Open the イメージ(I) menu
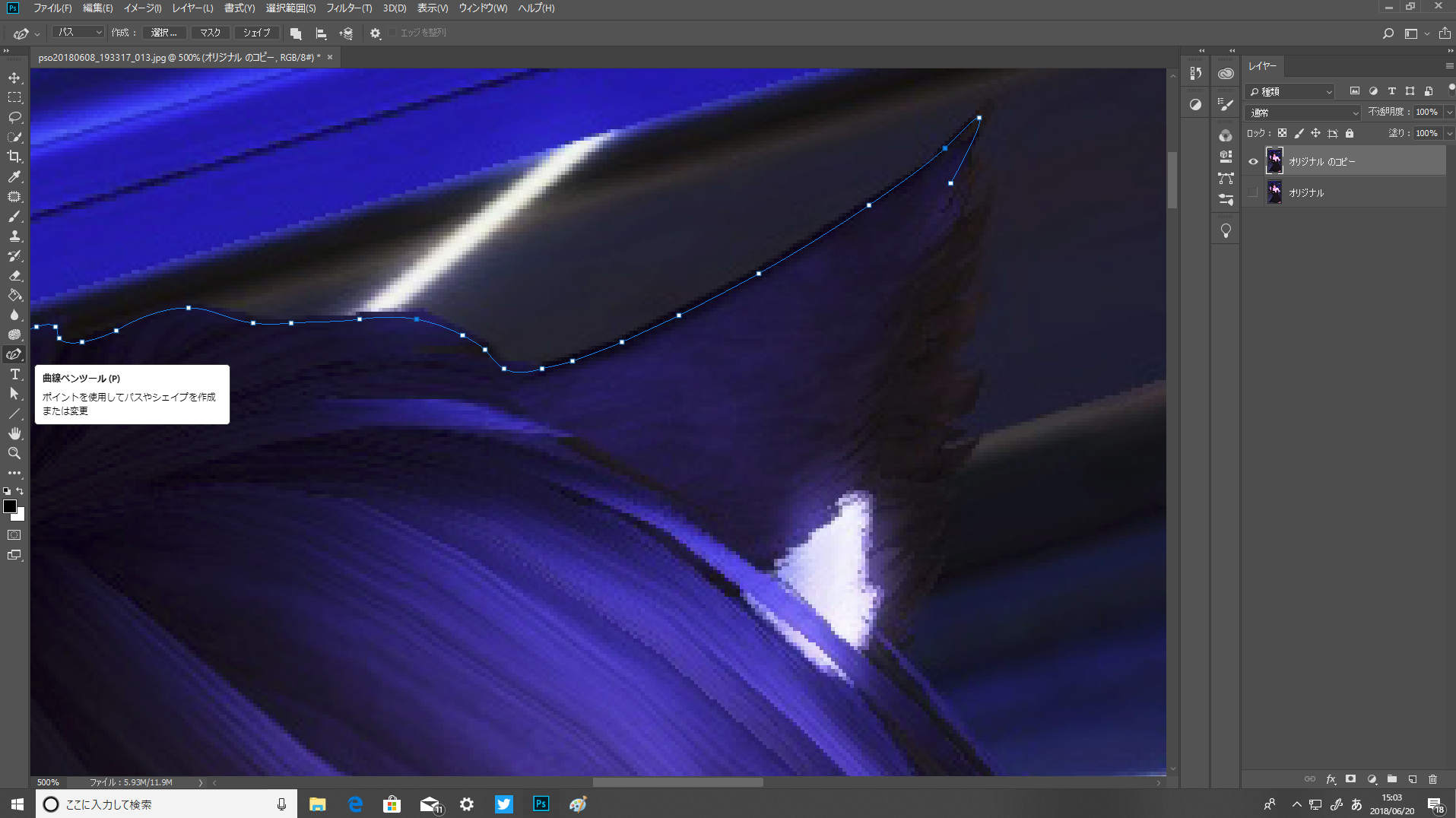This screenshot has height=818, width=1456. point(143,8)
